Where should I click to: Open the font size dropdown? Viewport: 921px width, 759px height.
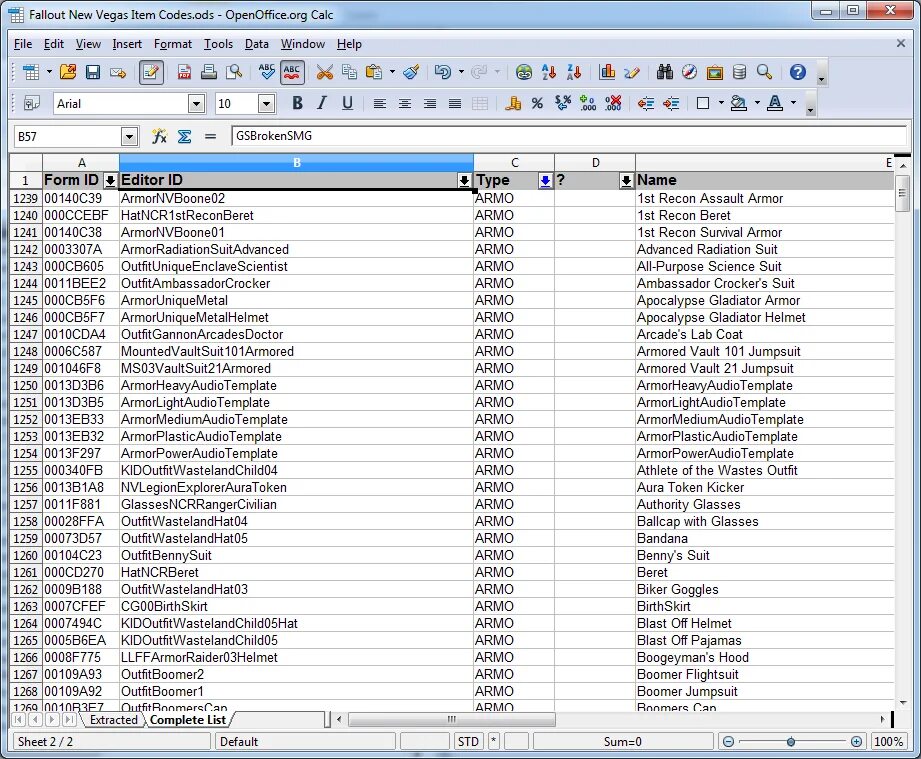click(x=266, y=104)
